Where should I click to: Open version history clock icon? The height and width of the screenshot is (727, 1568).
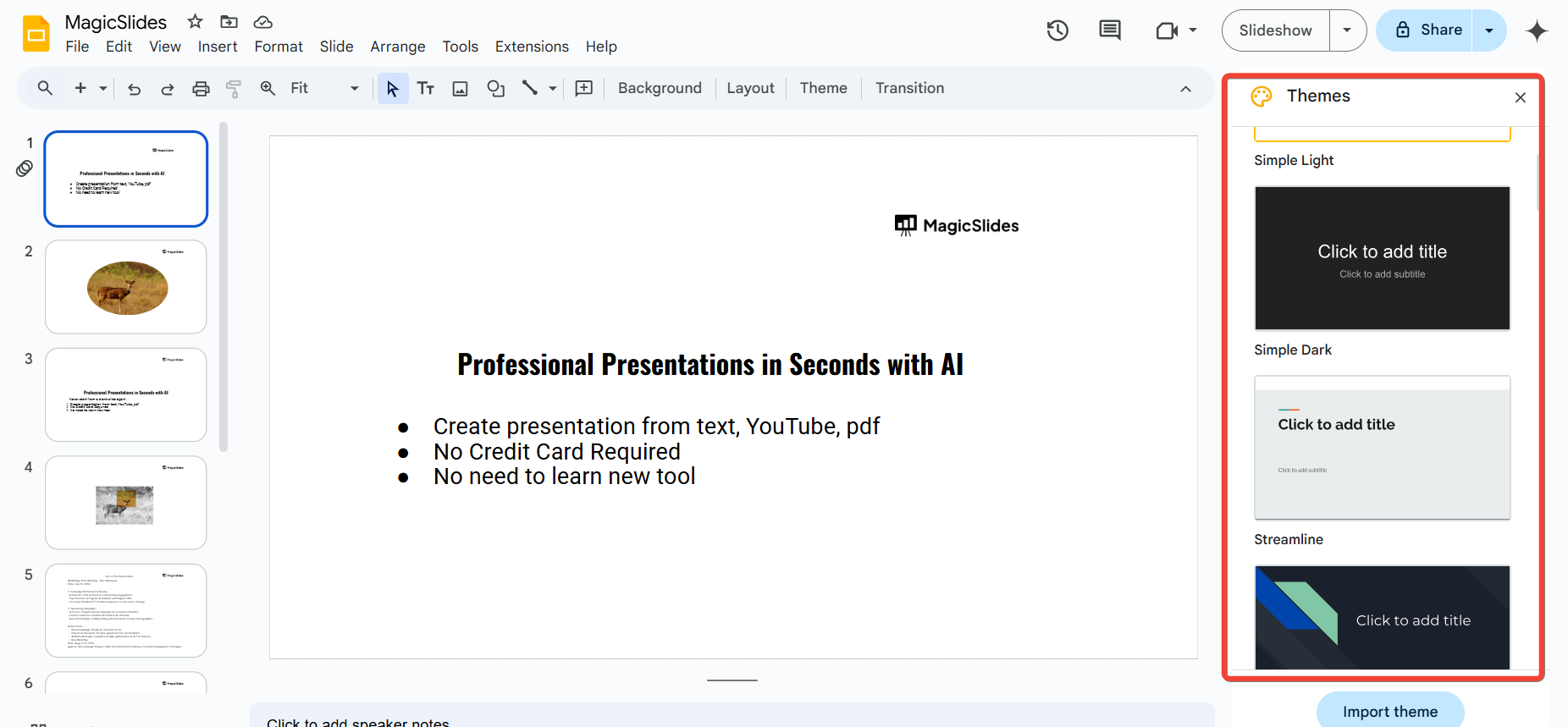coord(1057,30)
